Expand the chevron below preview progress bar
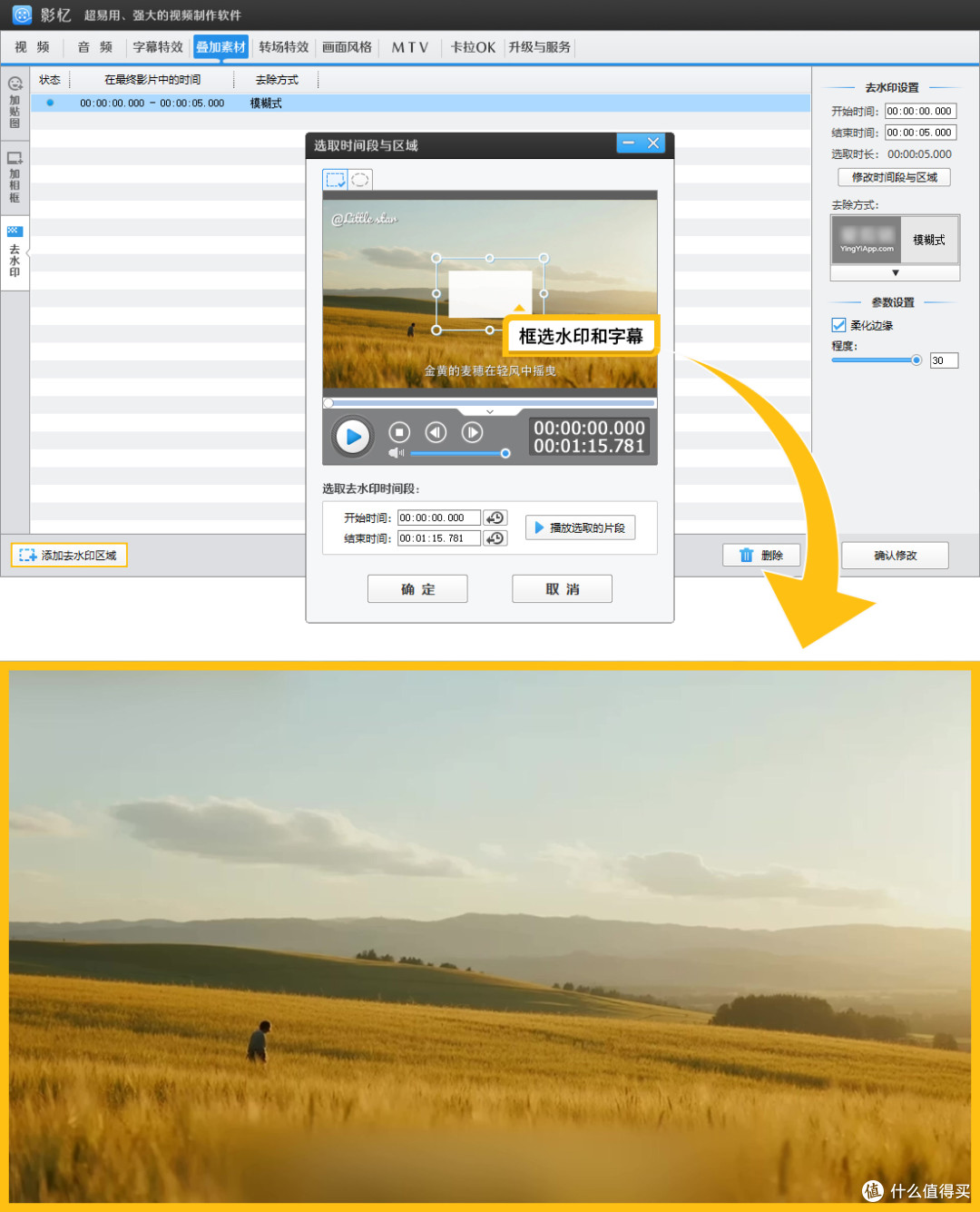Viewport: 980px width, 1212px height. tap(490, 412)
